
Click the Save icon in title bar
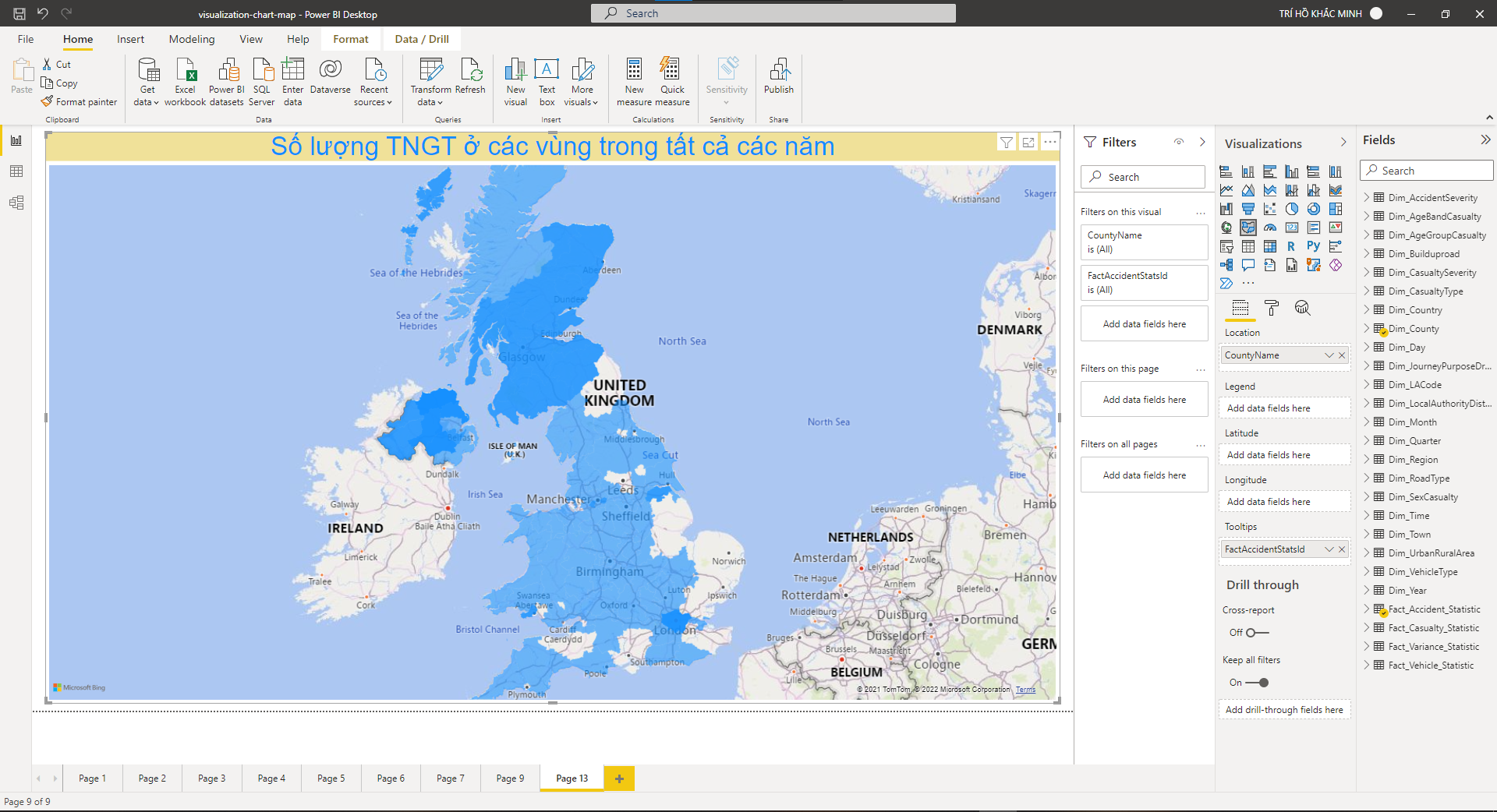(x=19, y=13)
